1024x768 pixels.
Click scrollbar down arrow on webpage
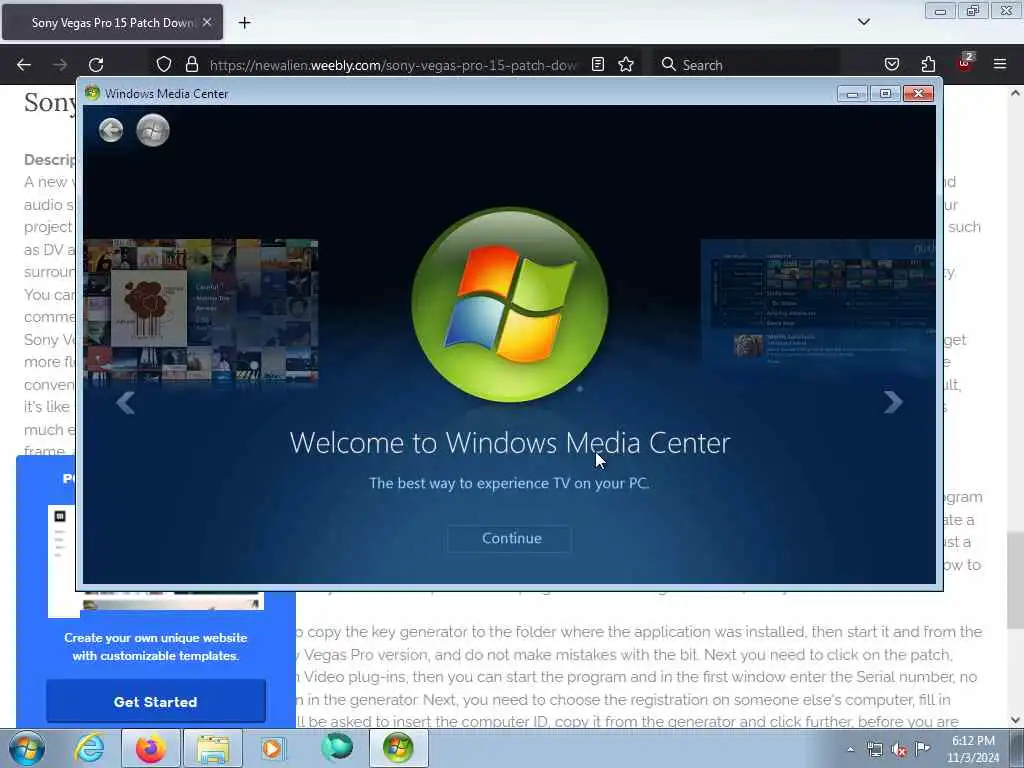[1015, 720]
